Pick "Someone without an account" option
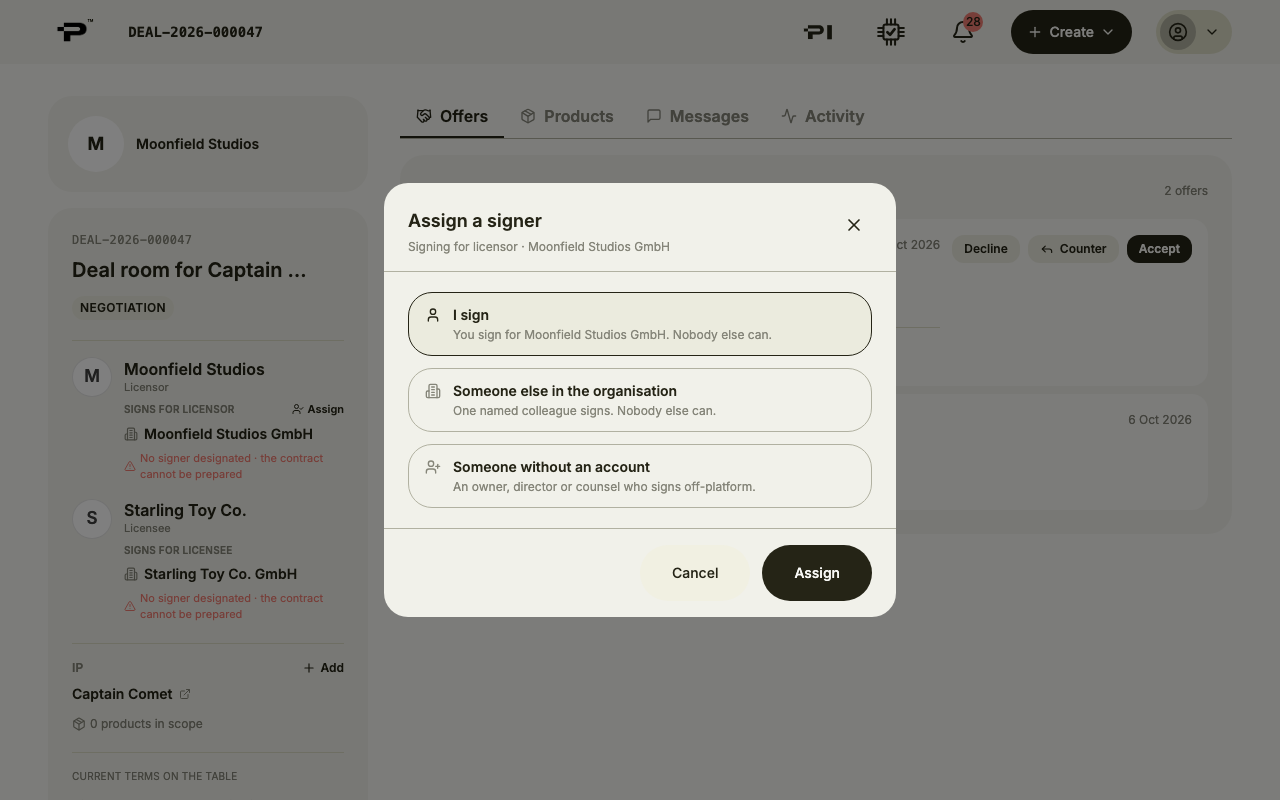The width and height of the screenshot is (1280, 800). (640, 476)
